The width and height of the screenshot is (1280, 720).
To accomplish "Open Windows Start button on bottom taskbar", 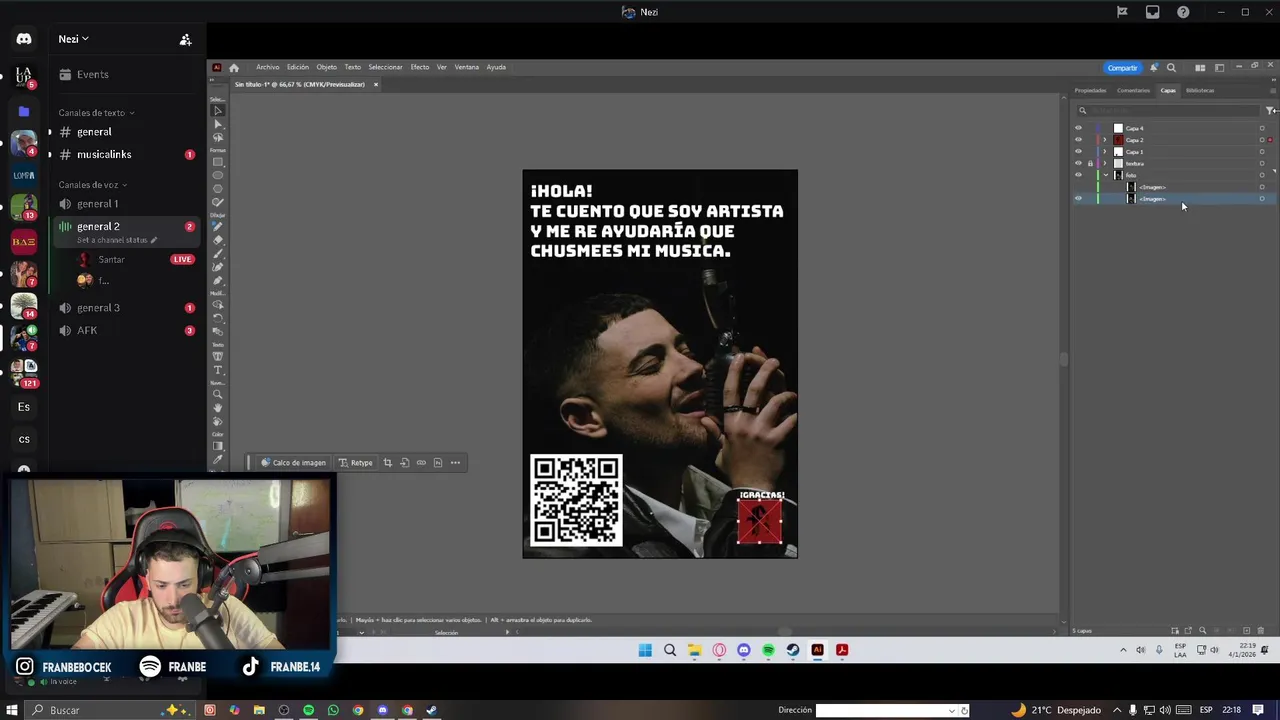I will click(12, 710).
